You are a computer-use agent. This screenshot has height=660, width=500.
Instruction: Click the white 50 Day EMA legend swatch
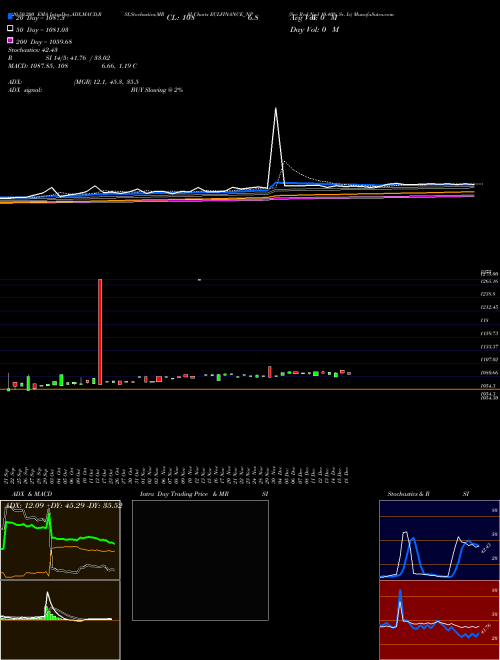pos(10,29)
